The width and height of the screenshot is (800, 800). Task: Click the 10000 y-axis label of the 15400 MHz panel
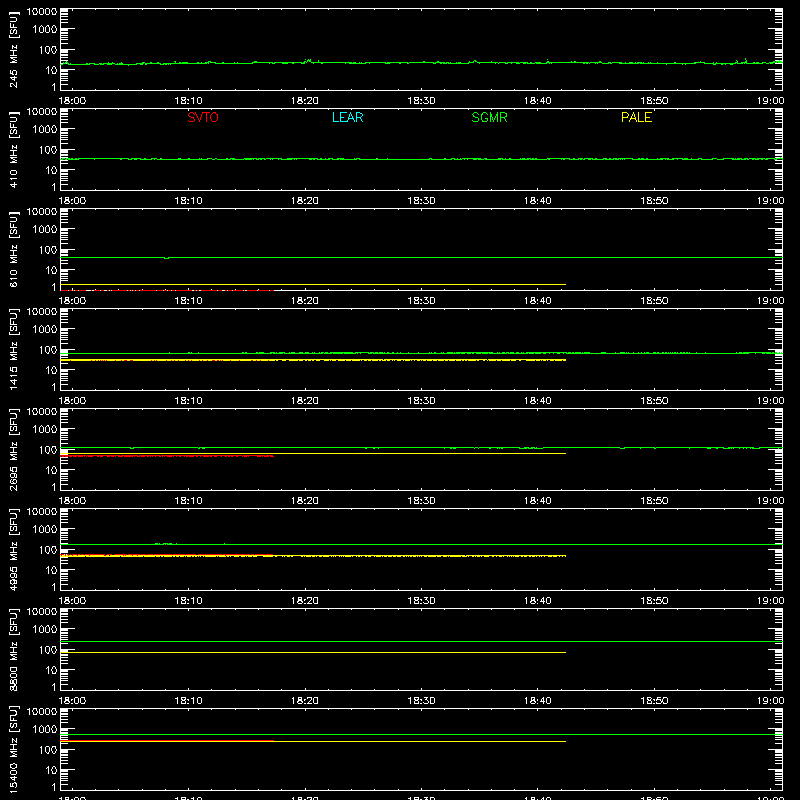(42, 712)
